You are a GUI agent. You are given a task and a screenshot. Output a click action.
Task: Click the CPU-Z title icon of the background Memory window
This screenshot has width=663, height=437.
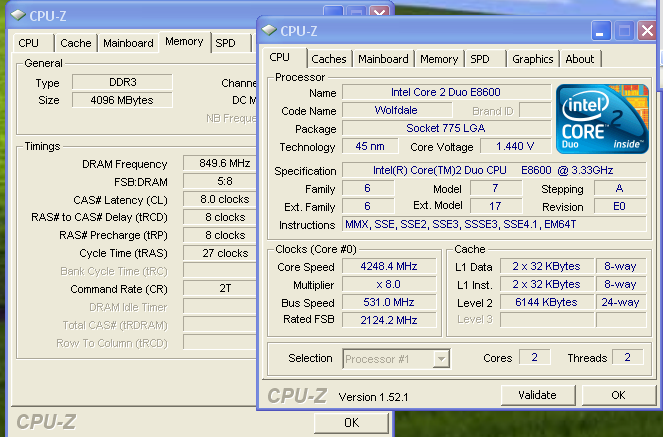(x=18, y=16)
